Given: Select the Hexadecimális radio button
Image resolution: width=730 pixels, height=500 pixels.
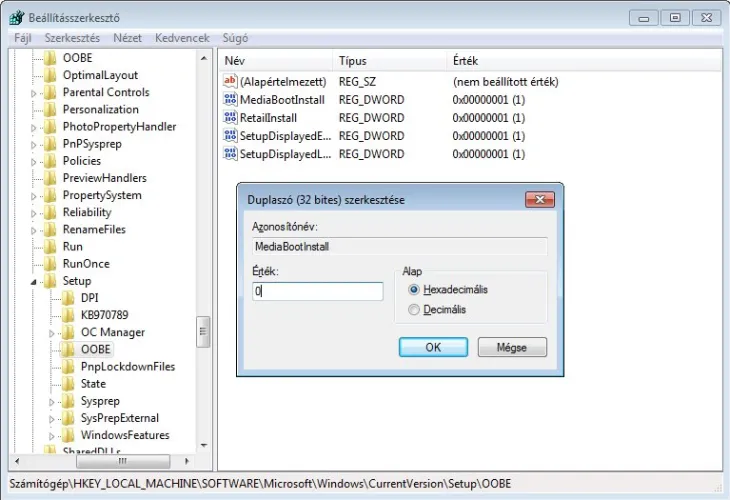Looking at the screenshot, I should point(414,290).
